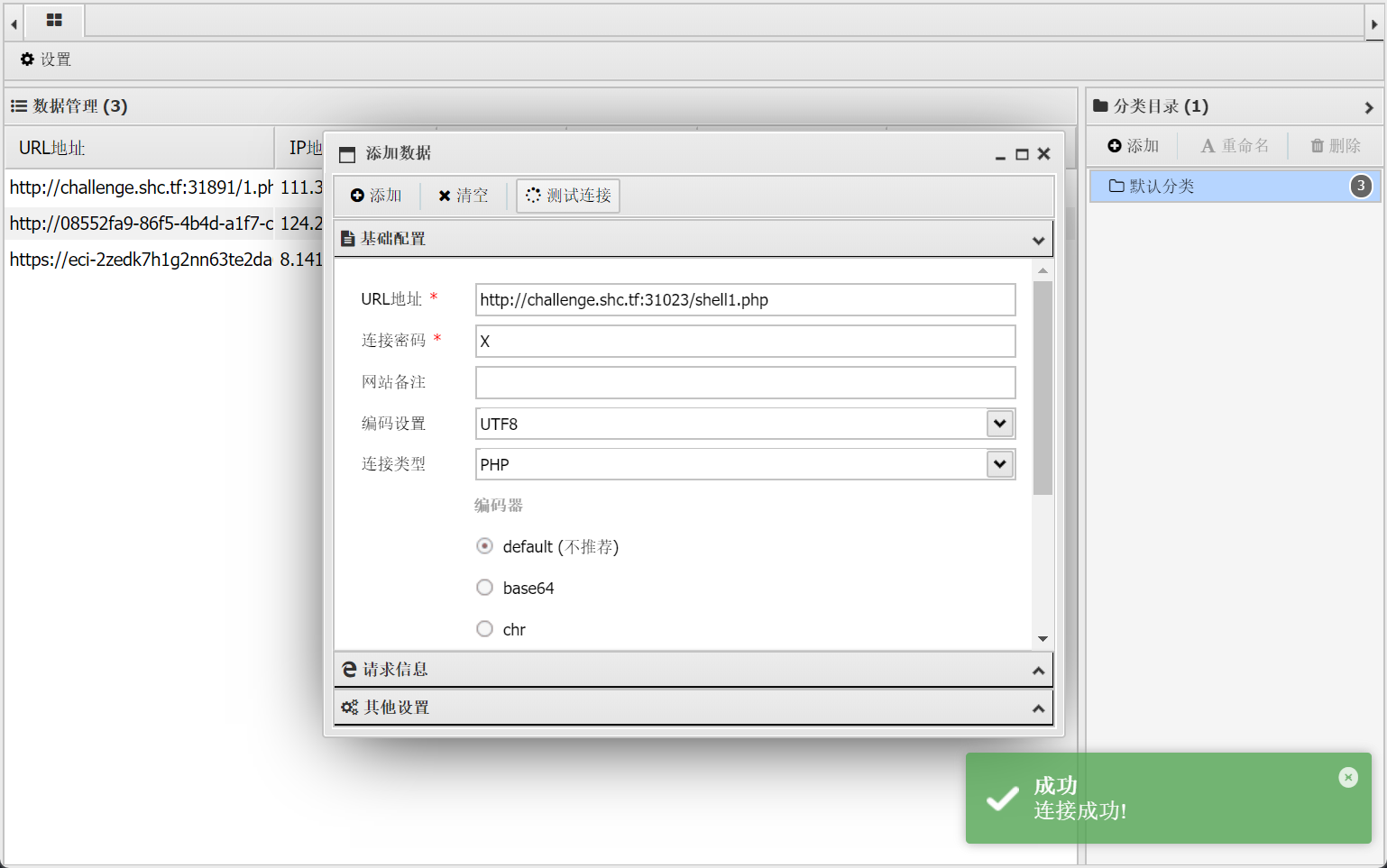Dismiss the success notification close icon
1387x868 pixels.
tap(1348, 777)
